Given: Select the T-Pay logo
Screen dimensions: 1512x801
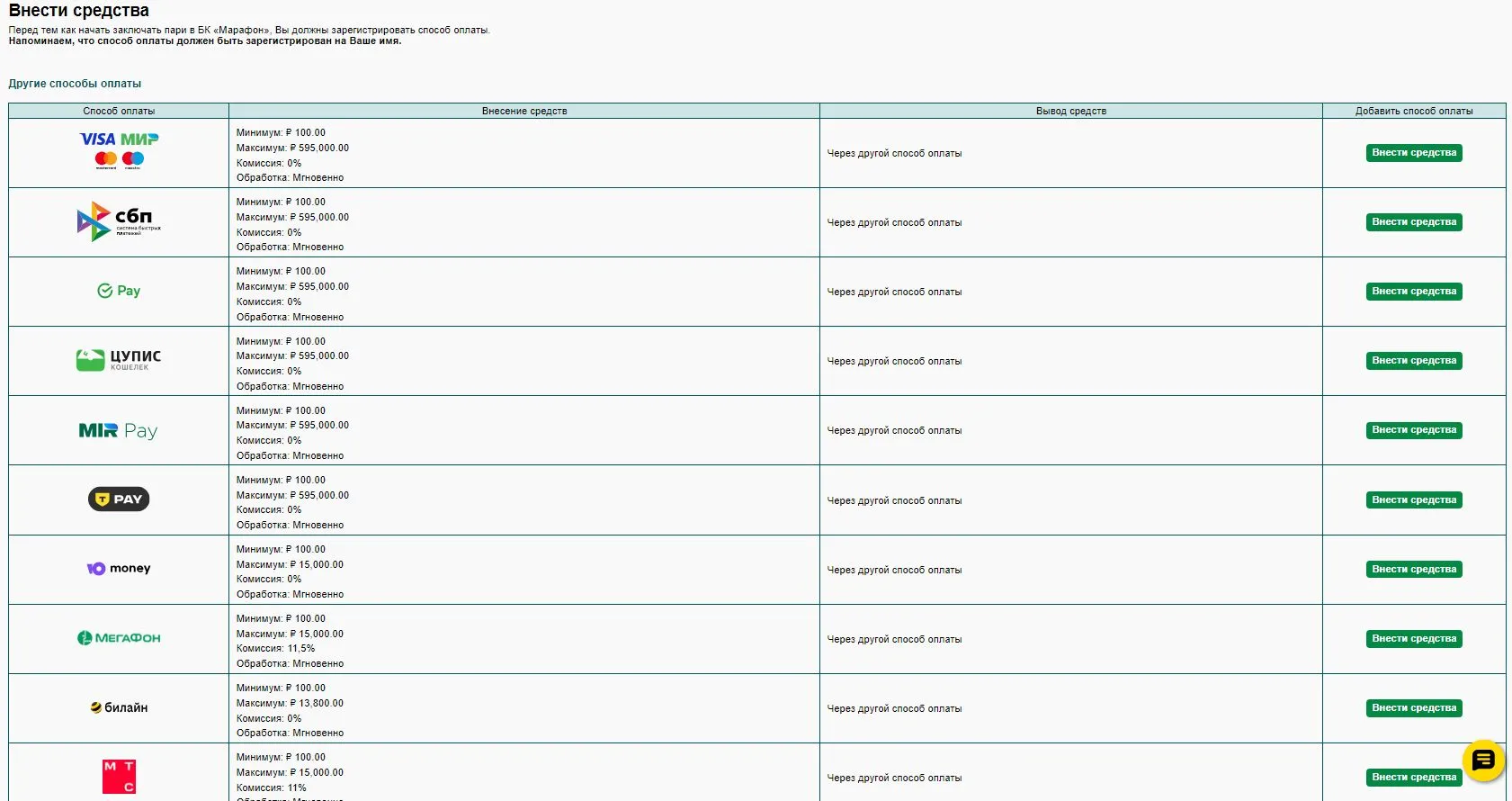Looking at the screenshot, I should pos(119,499).
